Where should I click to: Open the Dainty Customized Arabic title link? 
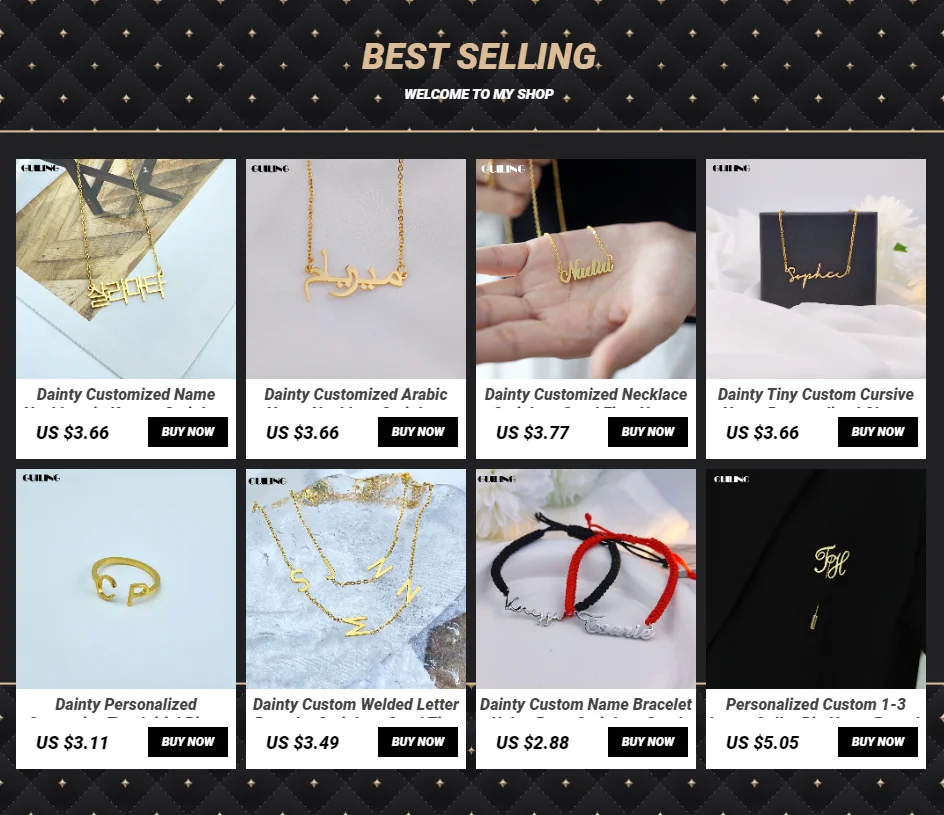(x=356, y=395)
